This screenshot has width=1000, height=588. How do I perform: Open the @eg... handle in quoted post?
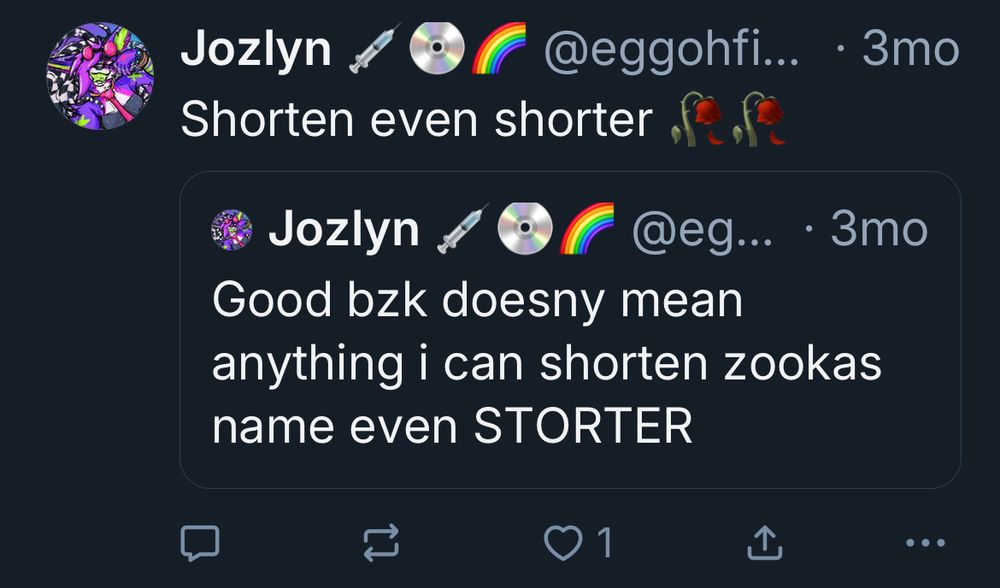click(702, 230)
